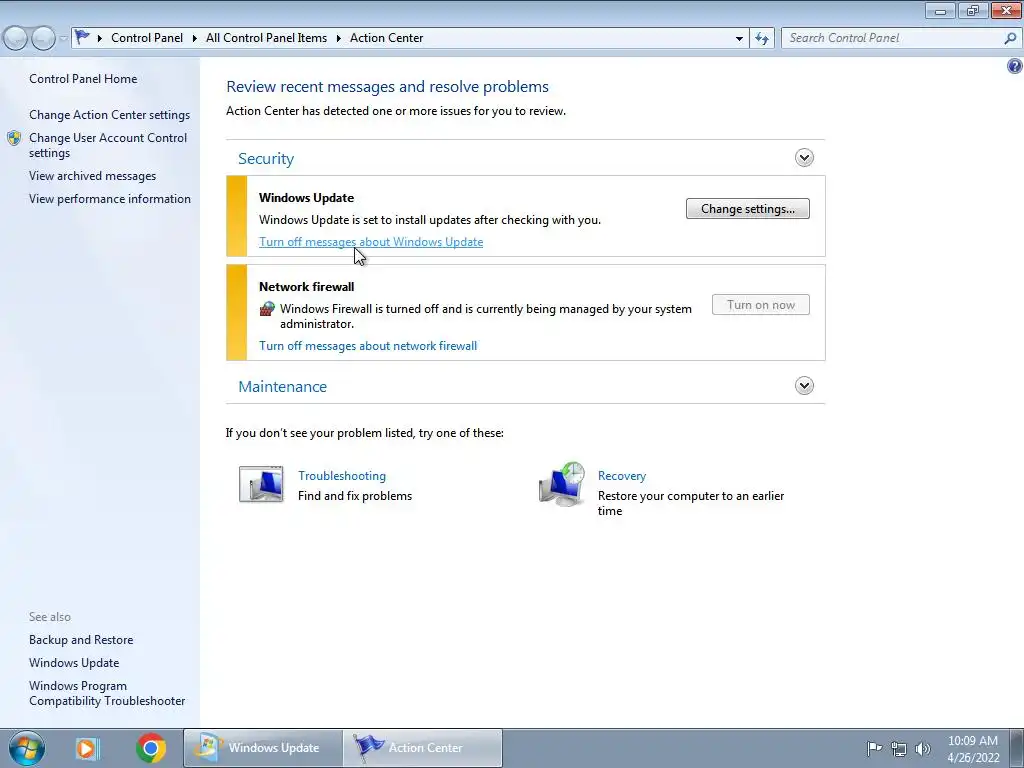Click the Maintenance section heading

pos(282,387)
